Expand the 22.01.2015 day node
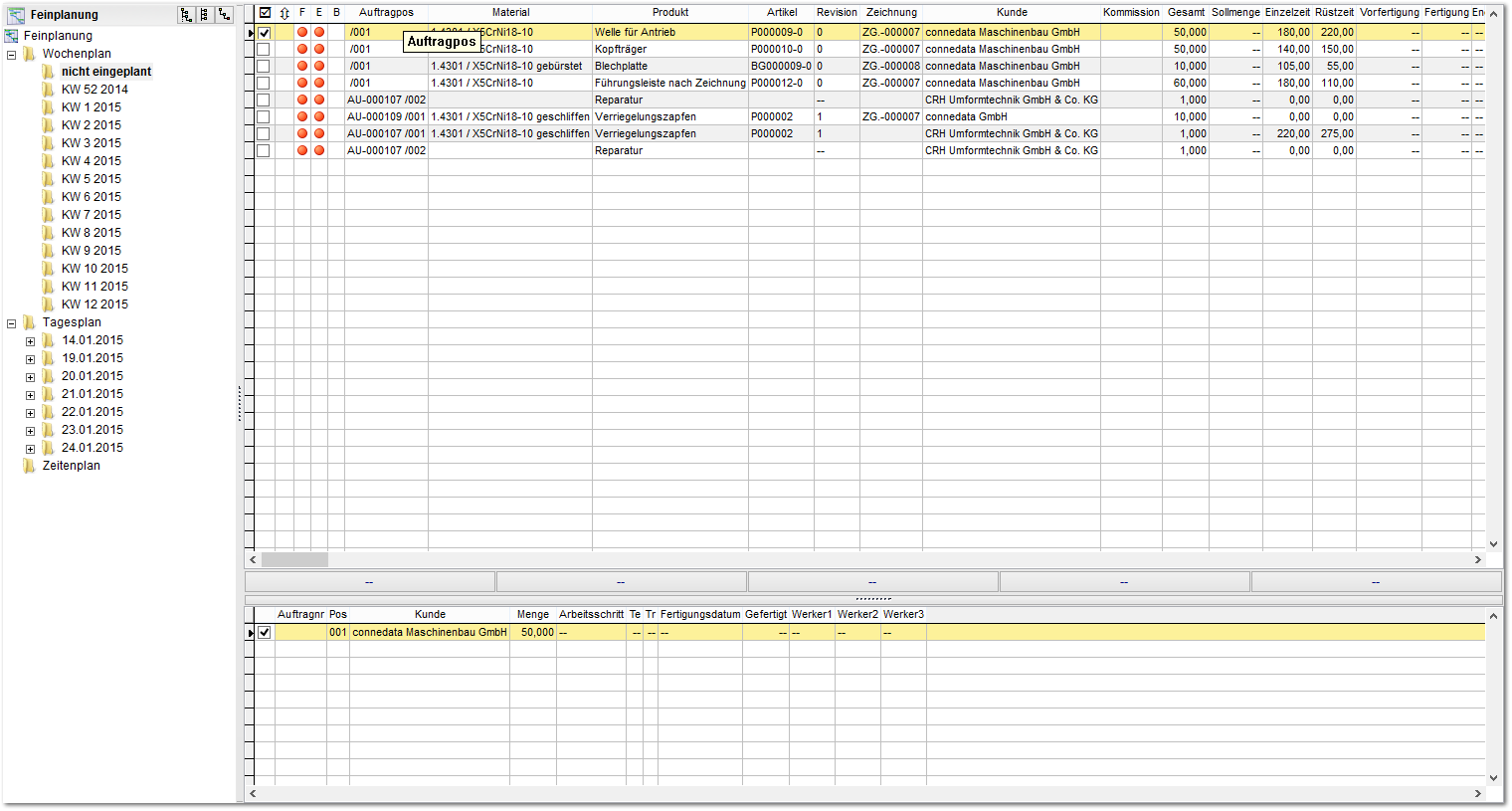Screen dimensions: 1512x811 coord(30,413)
